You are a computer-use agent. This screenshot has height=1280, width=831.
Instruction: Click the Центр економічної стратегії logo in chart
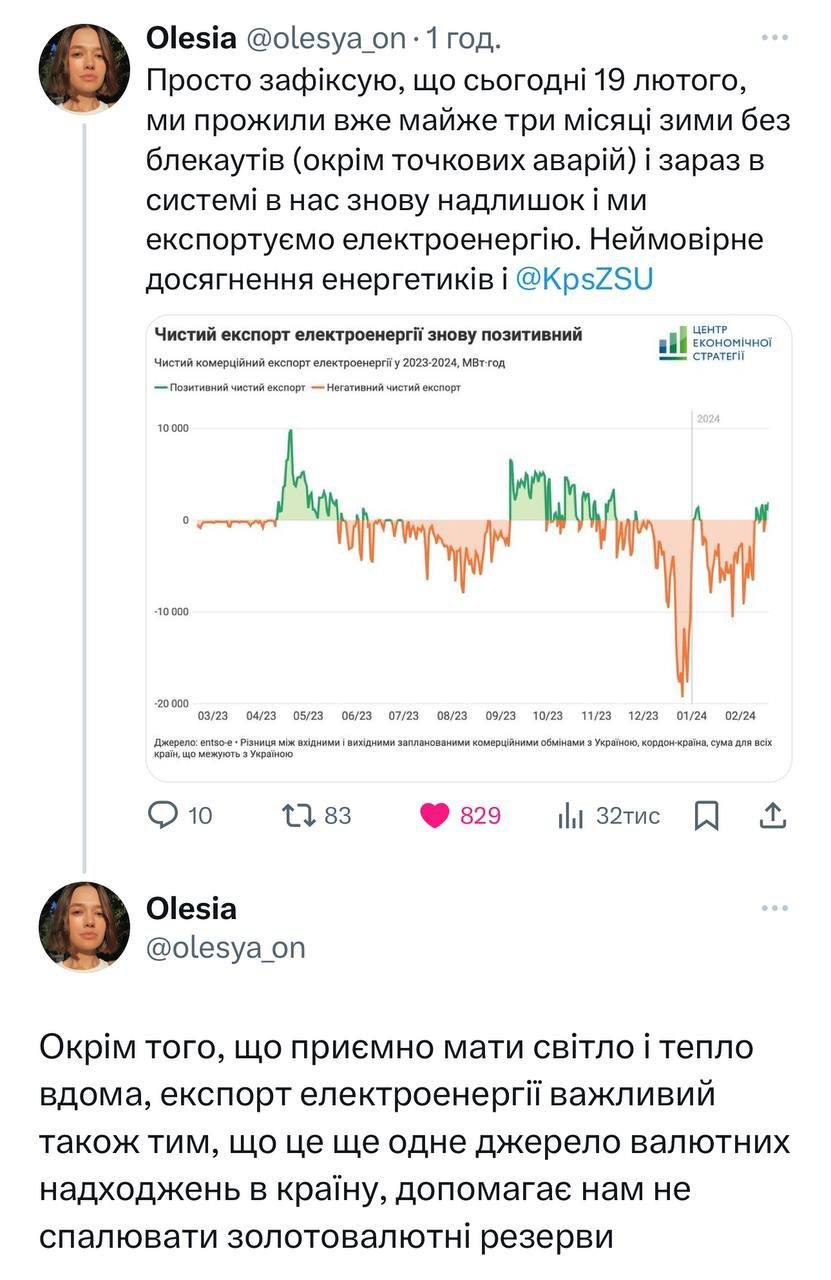click(x=716, y=344)
